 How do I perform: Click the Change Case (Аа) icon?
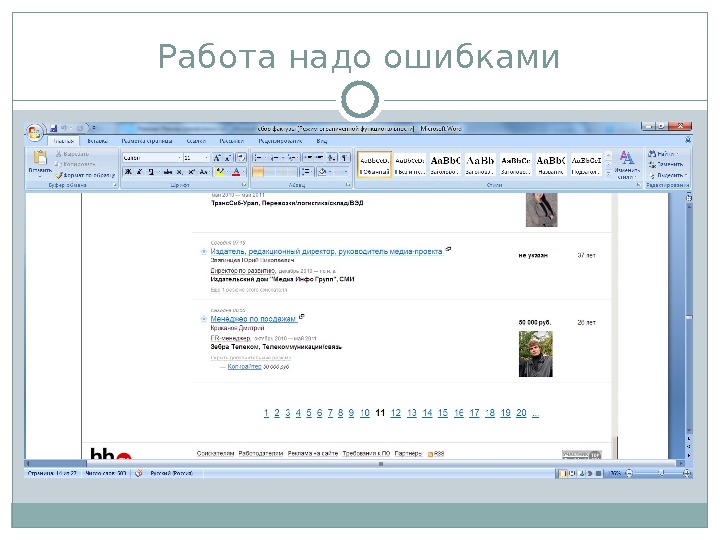203,172
